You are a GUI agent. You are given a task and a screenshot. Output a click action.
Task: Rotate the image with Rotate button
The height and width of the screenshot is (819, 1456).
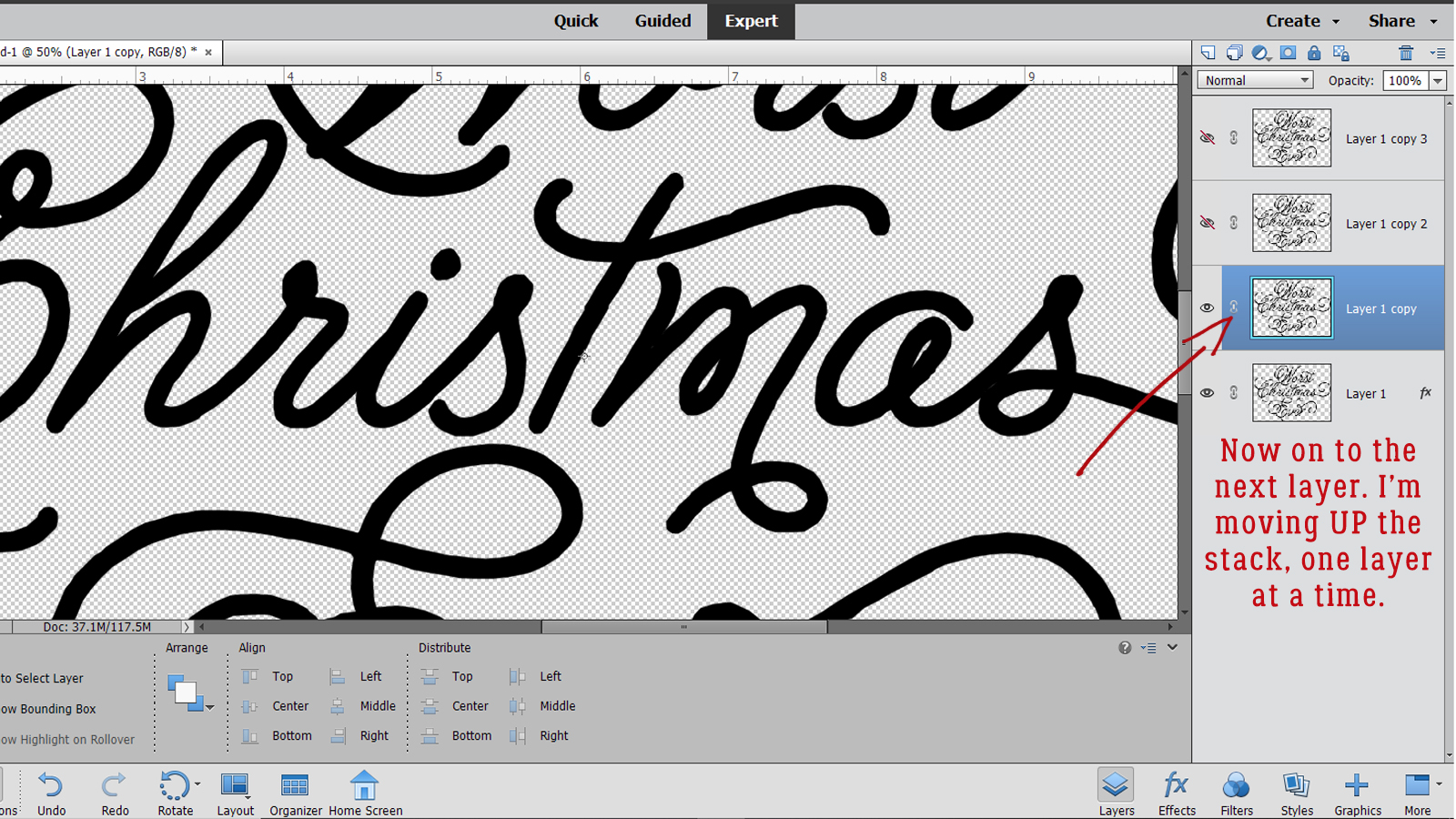176,794
